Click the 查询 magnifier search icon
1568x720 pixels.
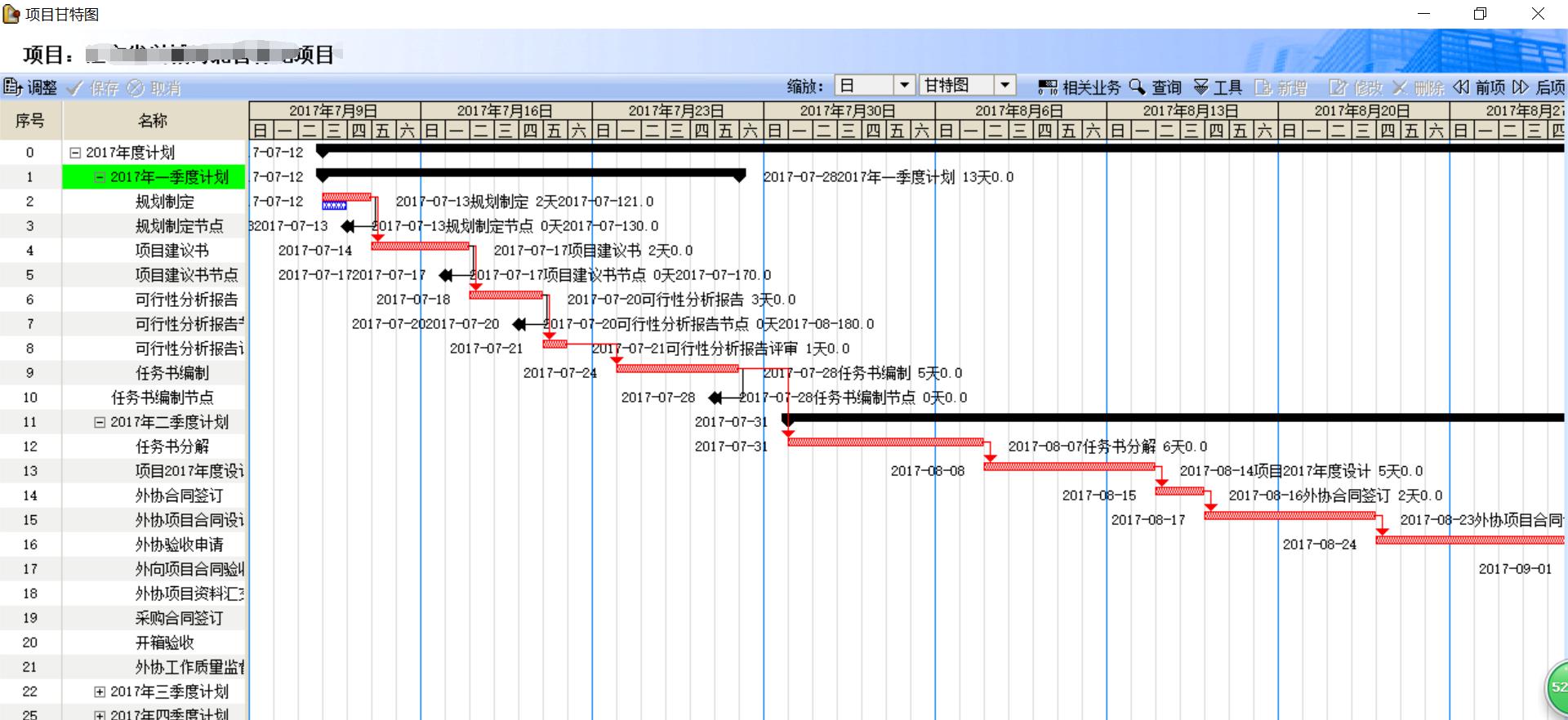pos(1138,87)
